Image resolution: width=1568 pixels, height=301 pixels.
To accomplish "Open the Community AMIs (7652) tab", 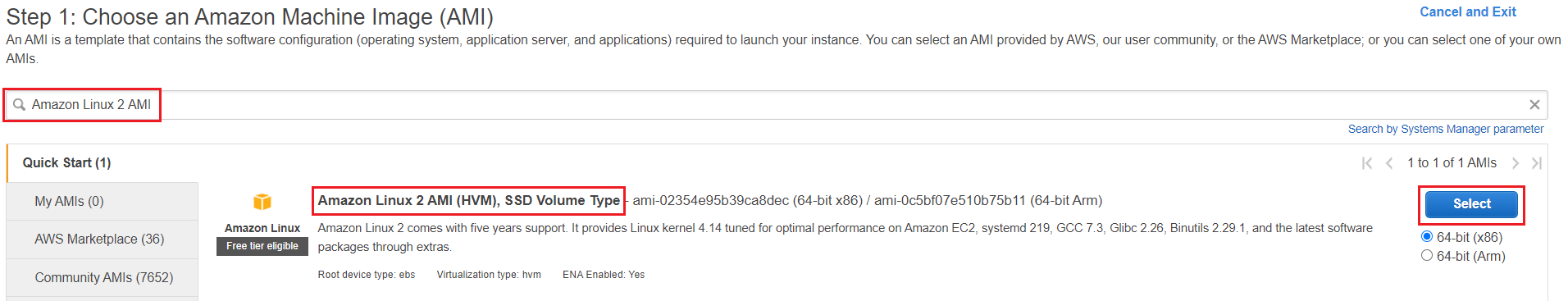I will (102, 277).
